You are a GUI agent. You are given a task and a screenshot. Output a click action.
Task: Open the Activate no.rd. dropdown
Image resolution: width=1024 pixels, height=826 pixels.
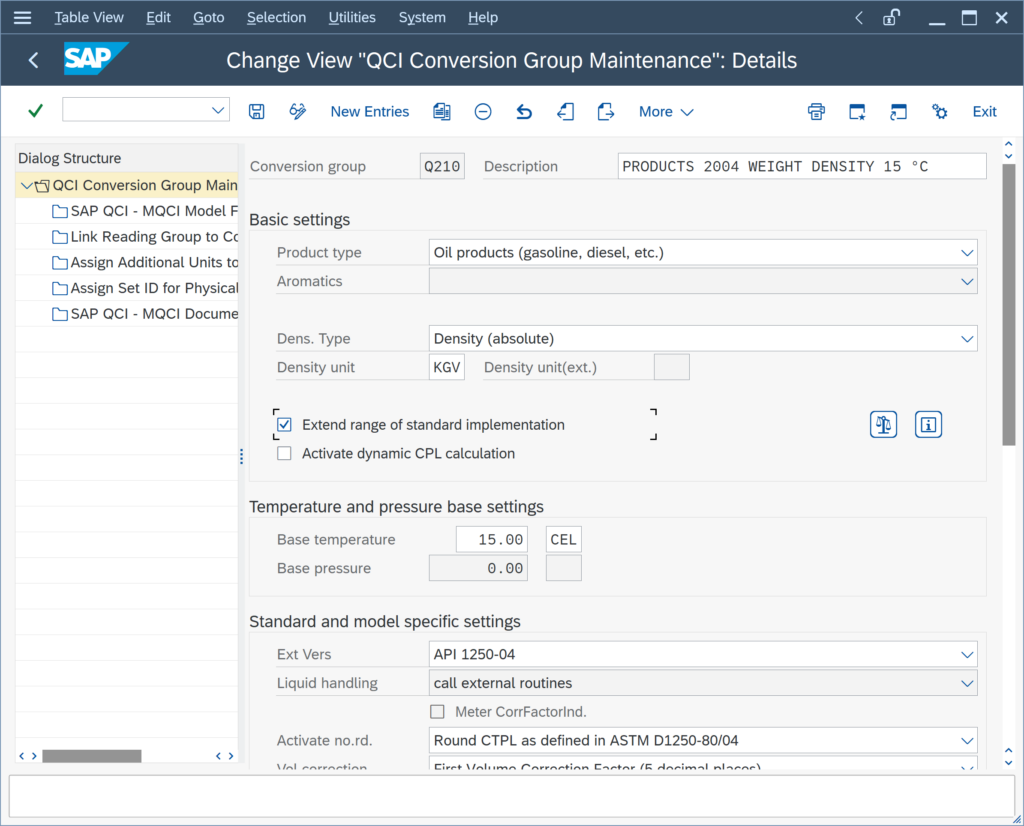click(967, 740)
